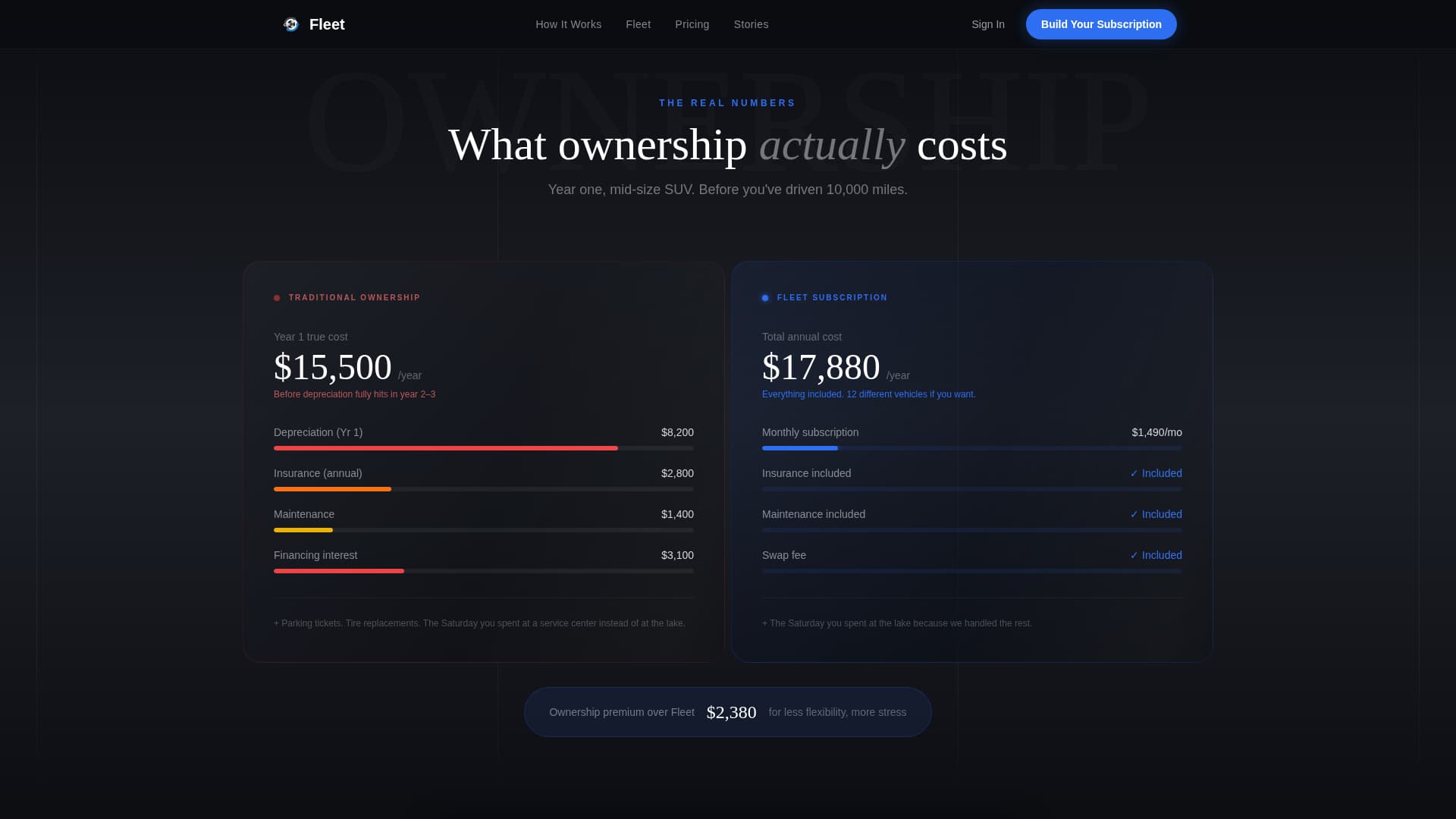Screen dimensions: 1456x819
Task: Select the red dot beside TRADITIONAL OWNERSHIP
Action: pos(277,298)
